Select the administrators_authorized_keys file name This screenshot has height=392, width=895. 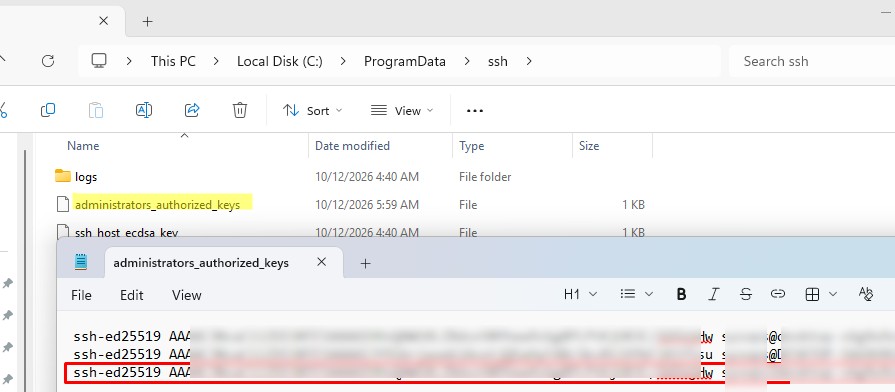(x=157, y=205)
